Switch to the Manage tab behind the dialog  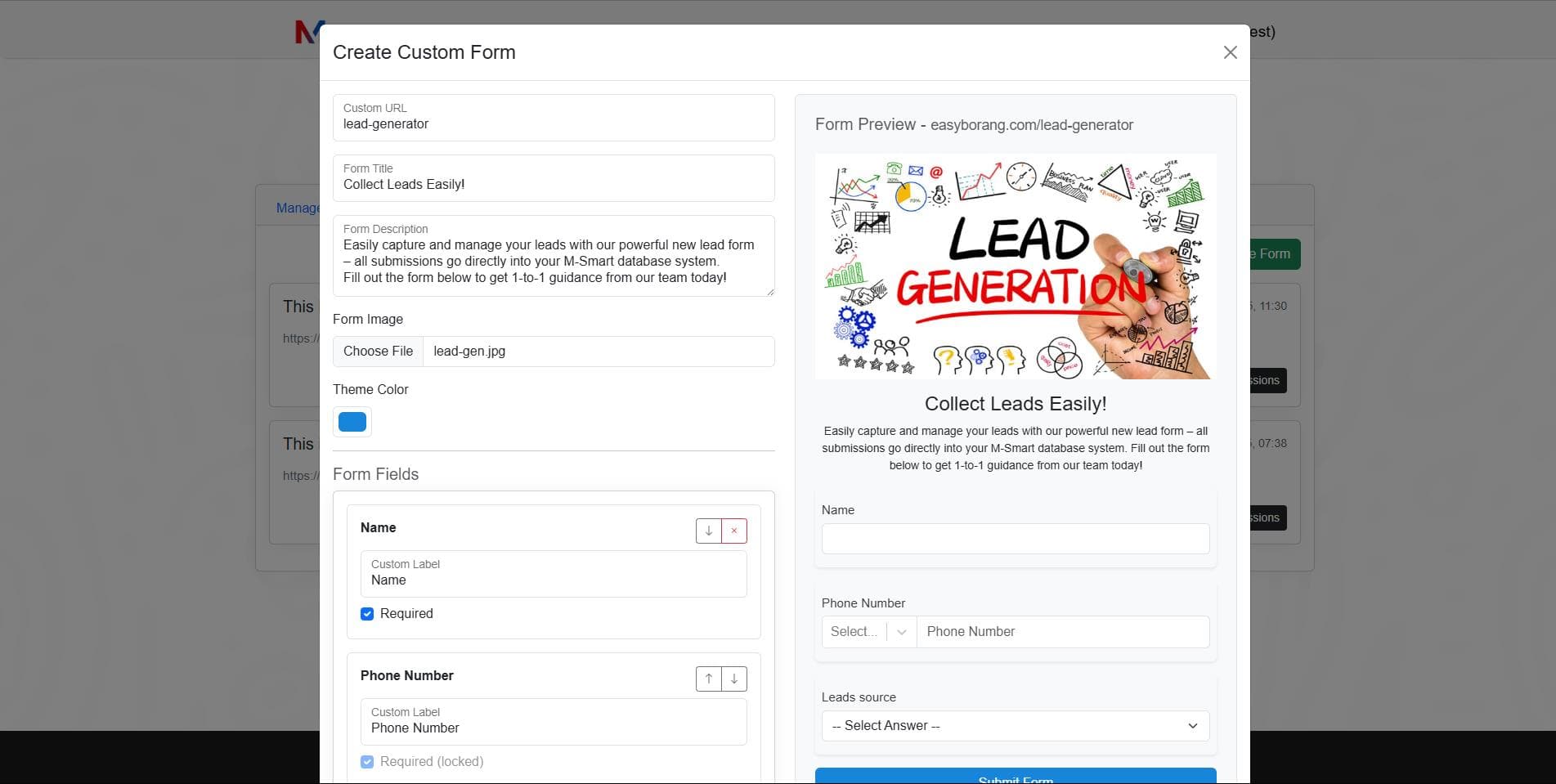click(x=299, y=208)
